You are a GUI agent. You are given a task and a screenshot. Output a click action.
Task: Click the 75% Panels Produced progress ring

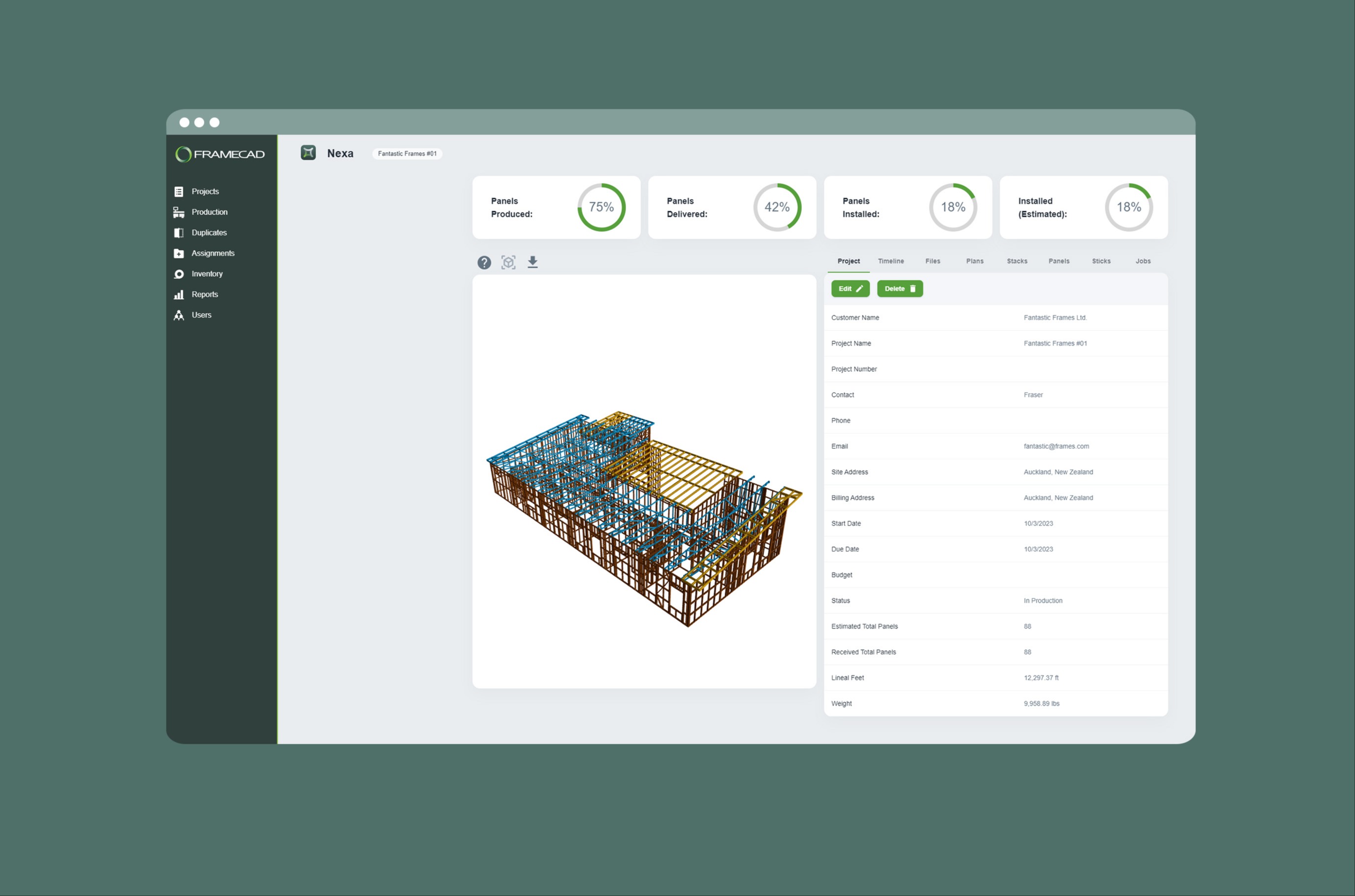(x=601, y=207)
